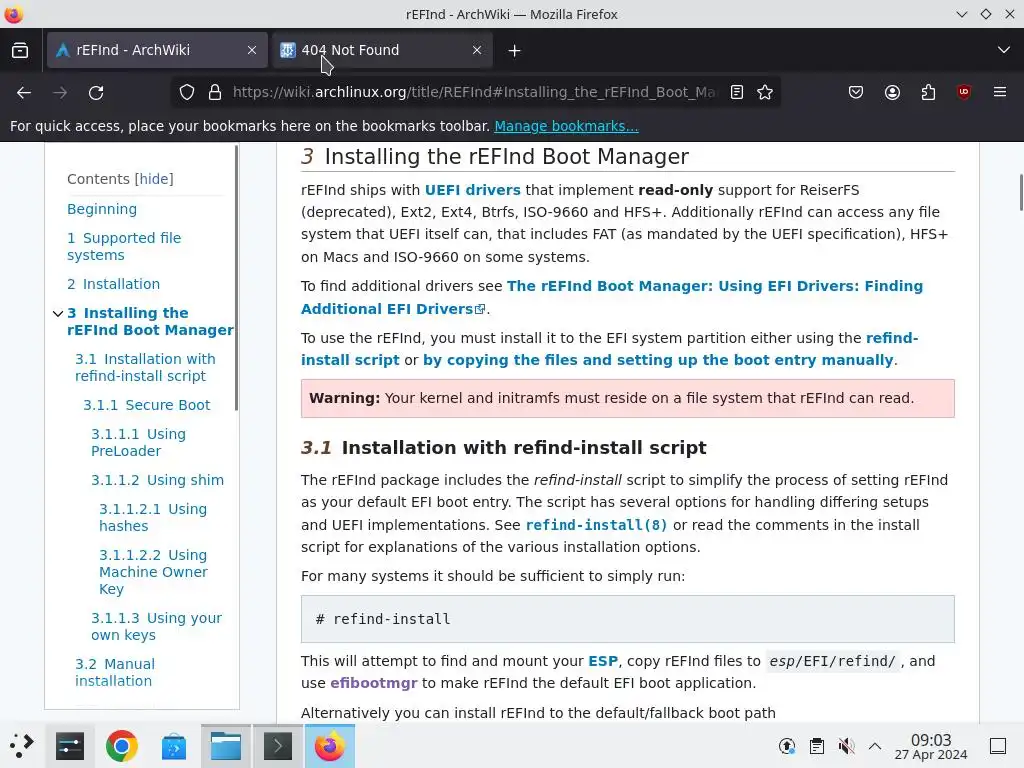Open uBlock Origin extension icon
The width and height of the screenshot is (1024, 768).
click(964, 93)
